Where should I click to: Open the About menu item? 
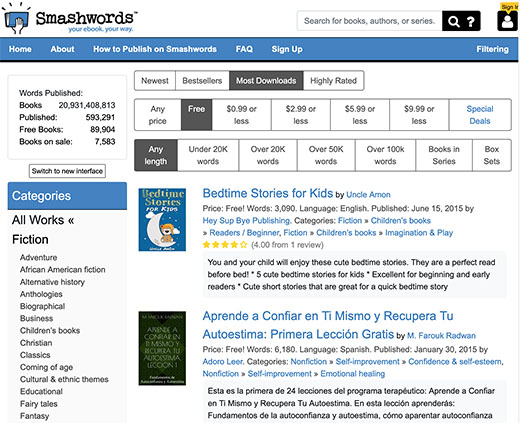pos(62,49)
